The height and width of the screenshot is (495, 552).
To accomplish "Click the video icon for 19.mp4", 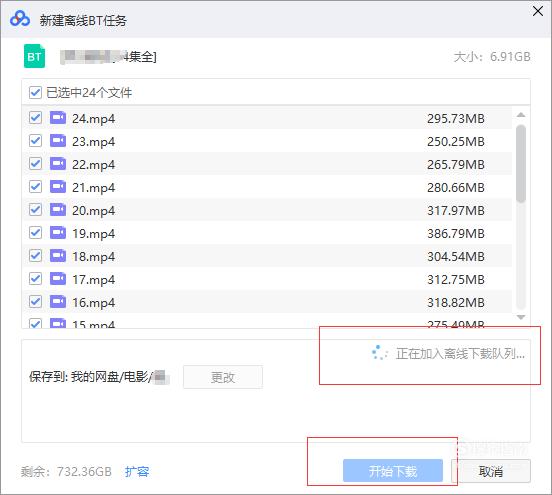I will click(58, 233).
